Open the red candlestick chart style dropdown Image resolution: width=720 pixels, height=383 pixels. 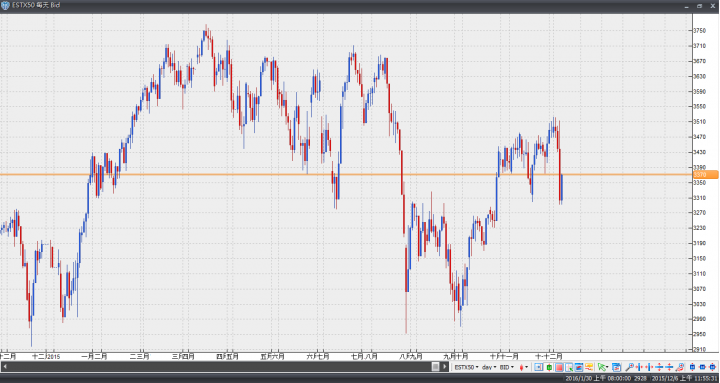coord(524,367)
